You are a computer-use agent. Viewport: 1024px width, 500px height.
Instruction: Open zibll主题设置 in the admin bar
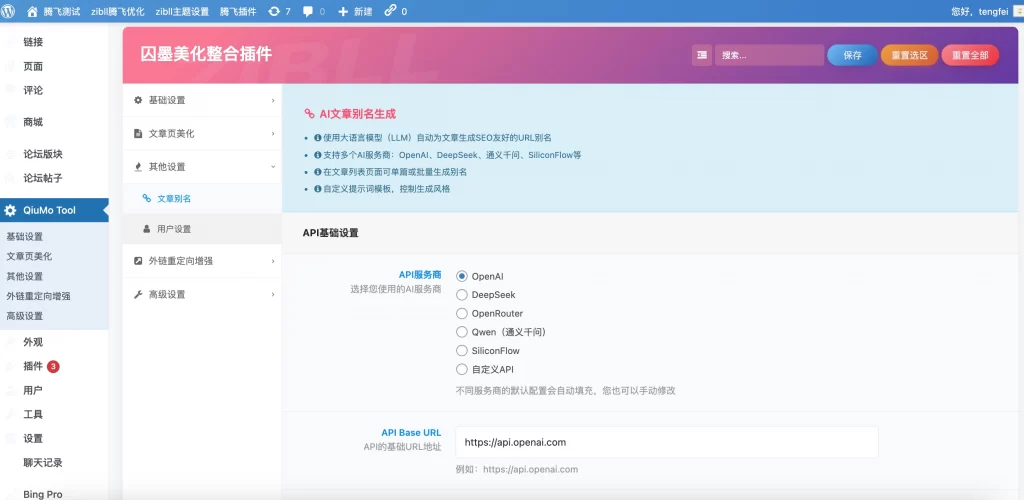[182, 11]
